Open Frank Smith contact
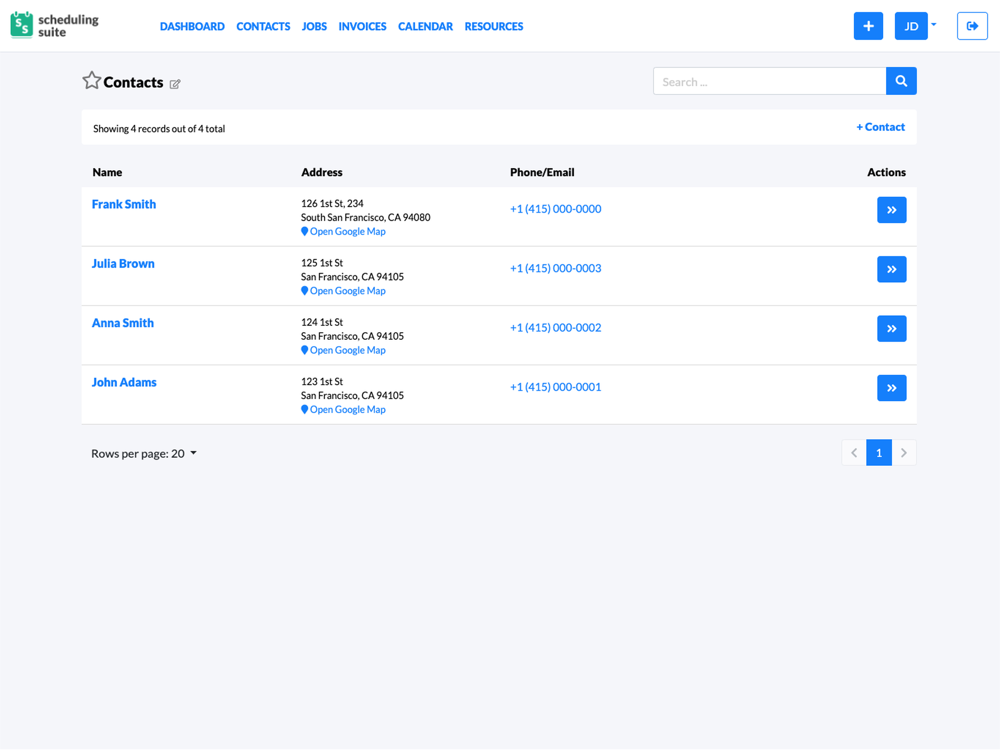This screenshot has height=750, width=1000. [124, 204]
